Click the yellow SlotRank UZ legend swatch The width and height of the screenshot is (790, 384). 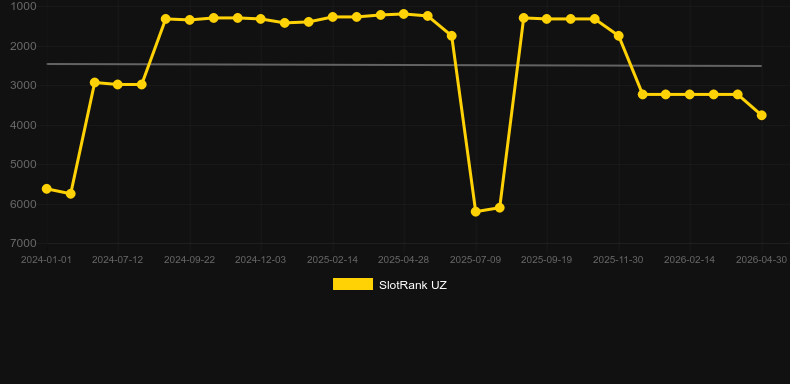tap(353, 284)
